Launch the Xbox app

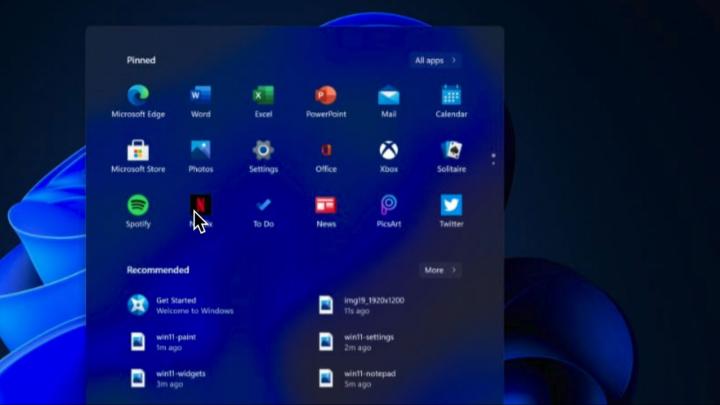[388, 157]
